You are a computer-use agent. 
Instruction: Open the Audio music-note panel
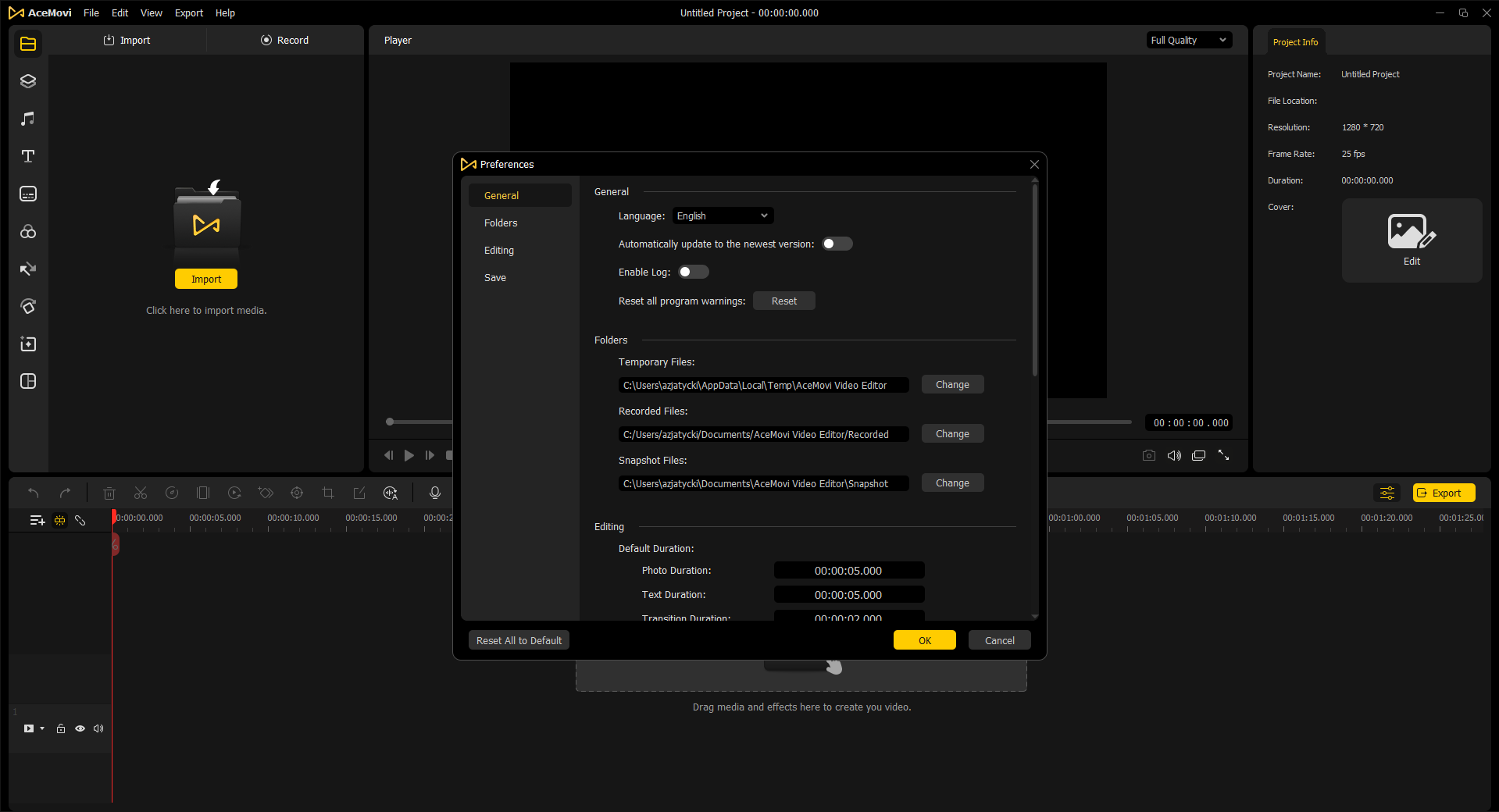pyautogui.click(x=28, y=119)
